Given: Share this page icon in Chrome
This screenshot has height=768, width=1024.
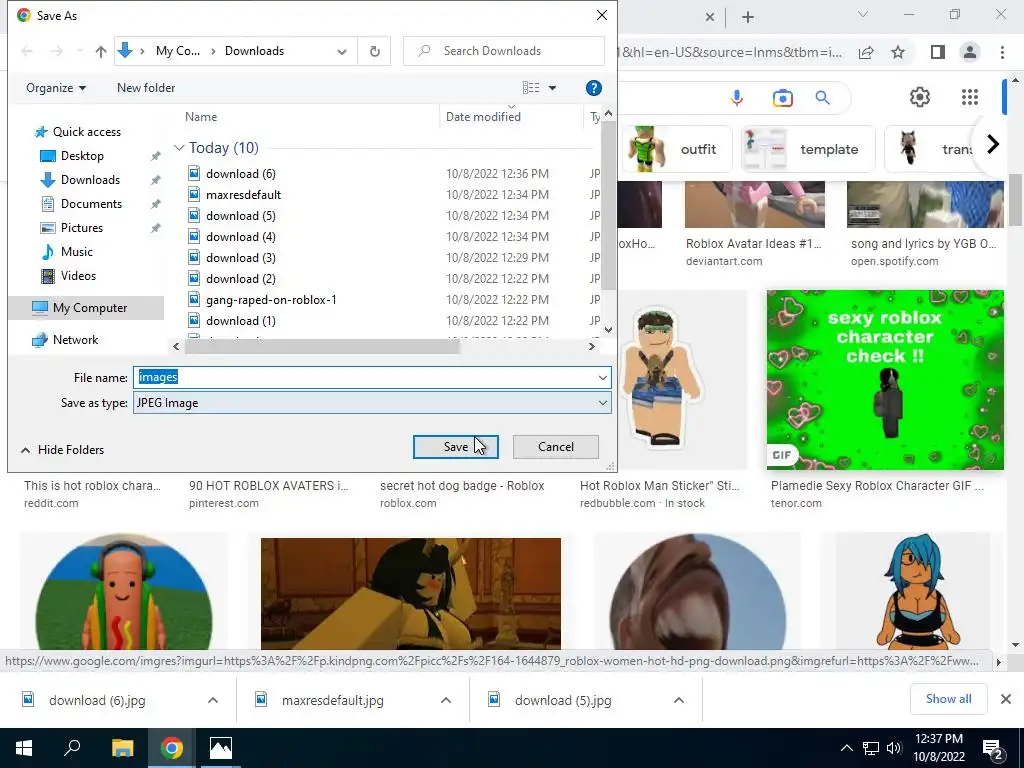Looking at the screenshot, I should (x=866, y=52).
